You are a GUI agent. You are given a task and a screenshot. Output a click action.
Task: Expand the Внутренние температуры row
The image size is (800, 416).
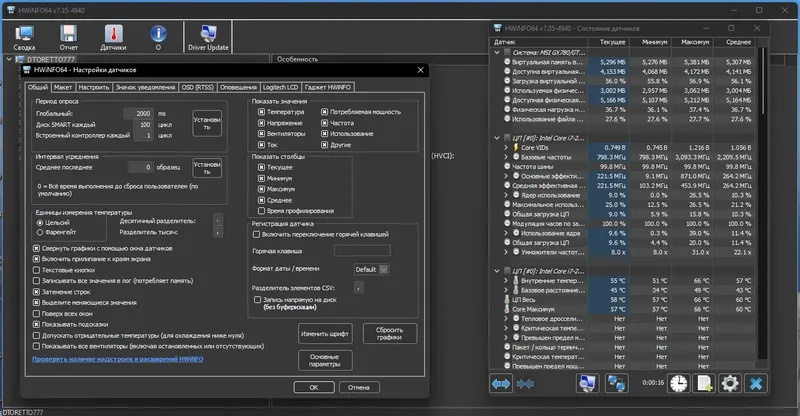point(506,281)
